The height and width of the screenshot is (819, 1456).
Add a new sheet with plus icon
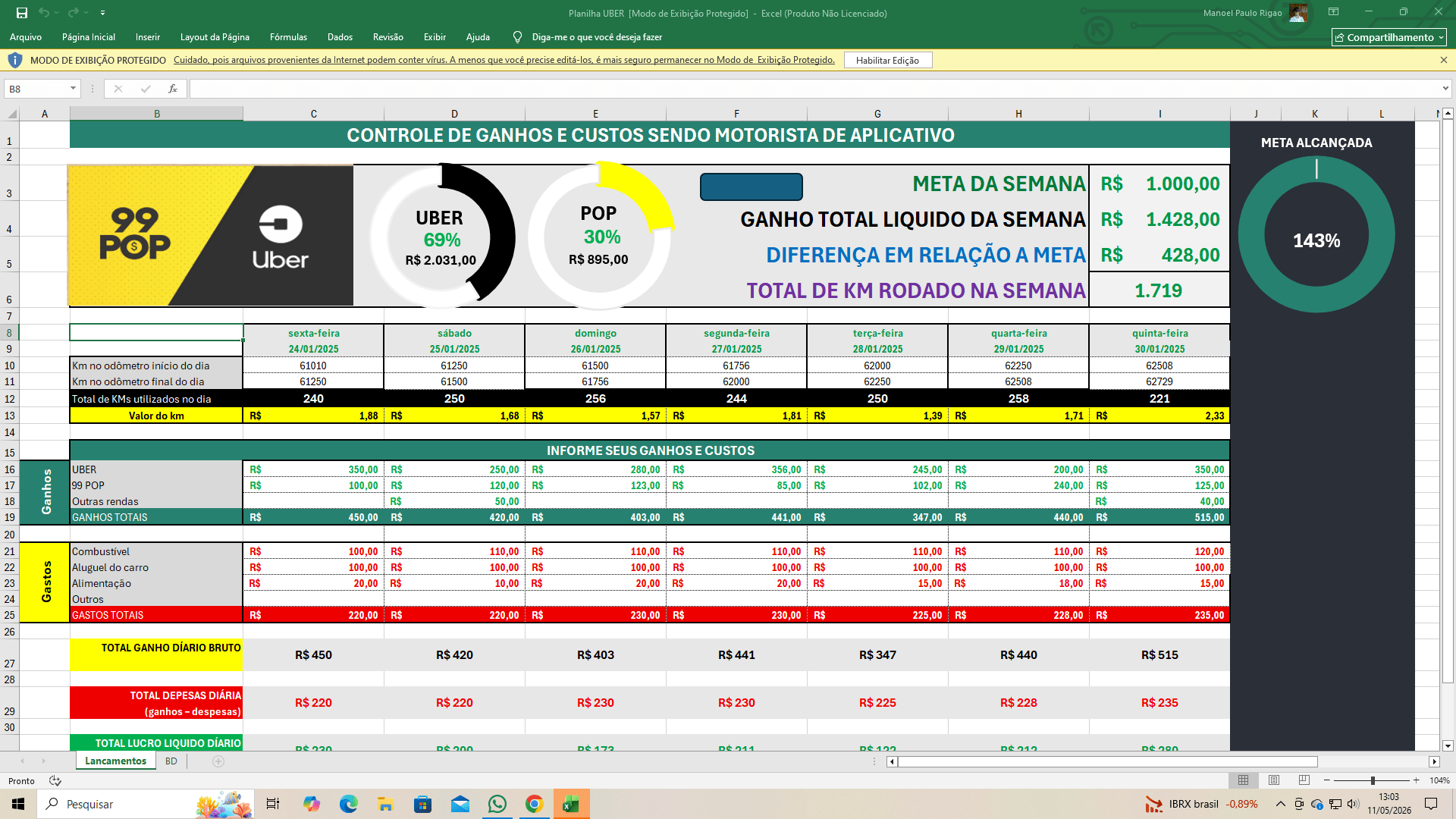tap(218, 761)
